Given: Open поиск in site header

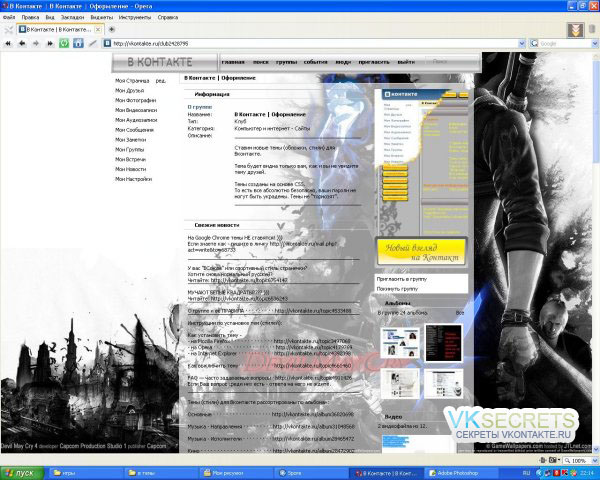Looking at the screenshot, I should coord(261,62).
